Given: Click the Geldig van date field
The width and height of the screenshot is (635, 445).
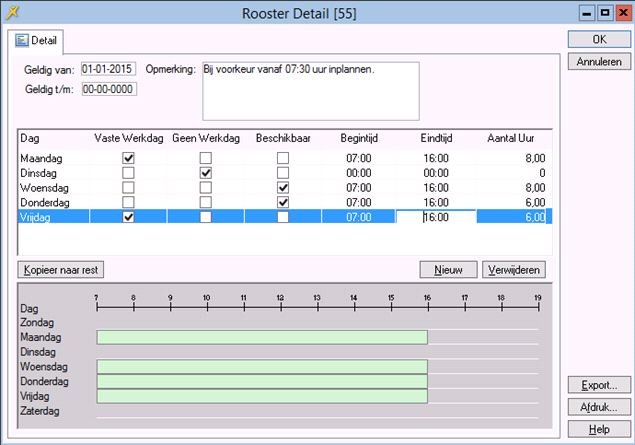Looking at the screenshot, I should tap(108, 70).
